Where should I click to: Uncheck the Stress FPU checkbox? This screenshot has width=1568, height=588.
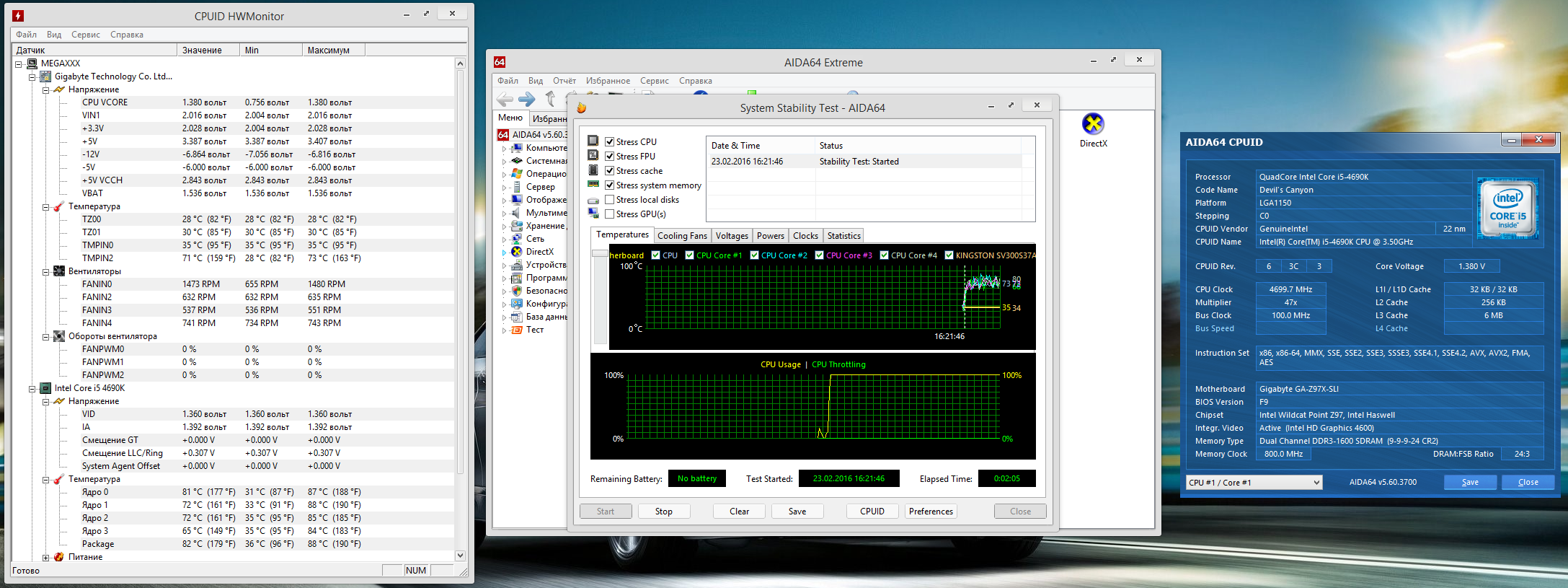(x=610, y=157)
